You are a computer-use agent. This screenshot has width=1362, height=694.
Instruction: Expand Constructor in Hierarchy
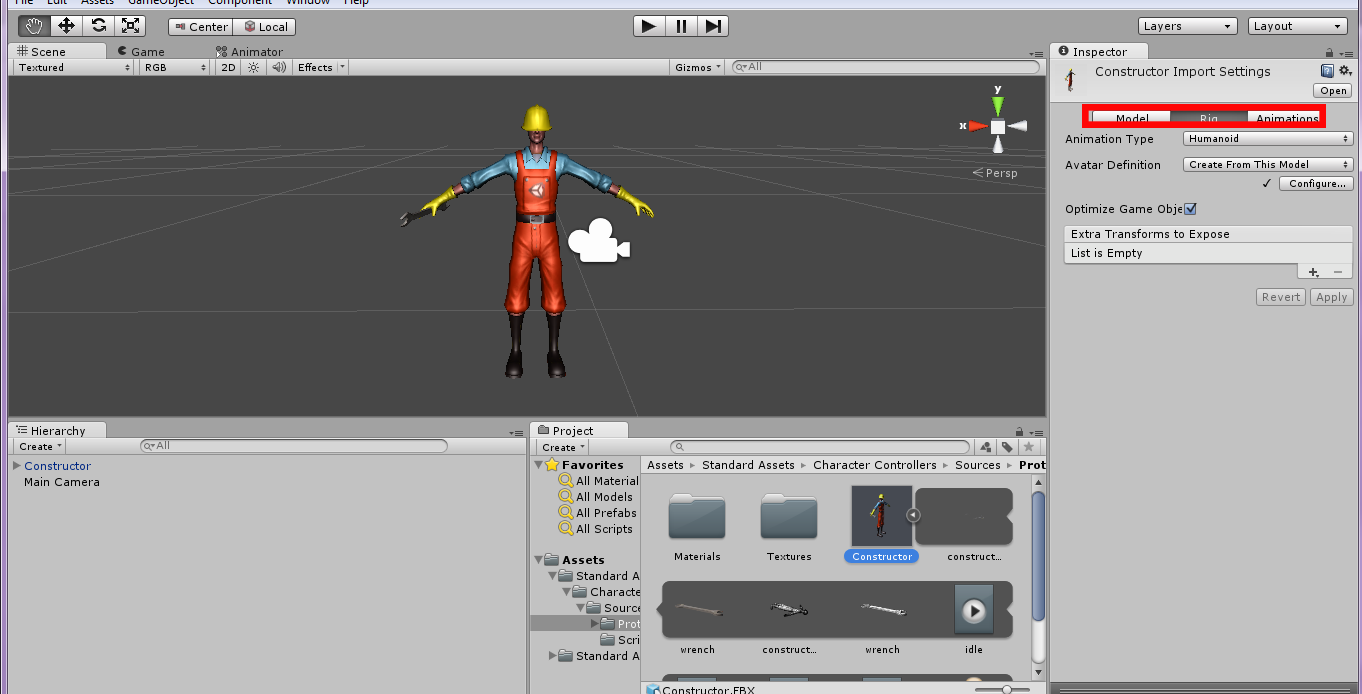[17, 466]
